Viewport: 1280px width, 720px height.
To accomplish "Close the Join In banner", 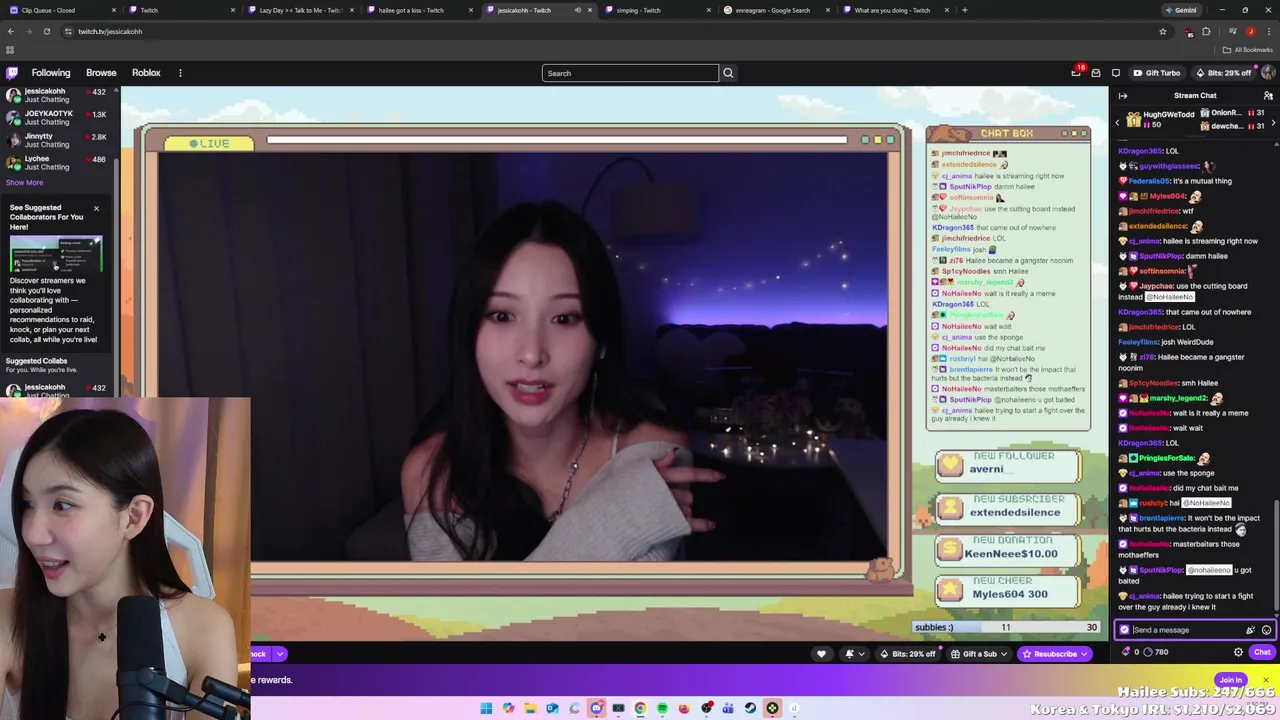I will tap(1265, 680).
